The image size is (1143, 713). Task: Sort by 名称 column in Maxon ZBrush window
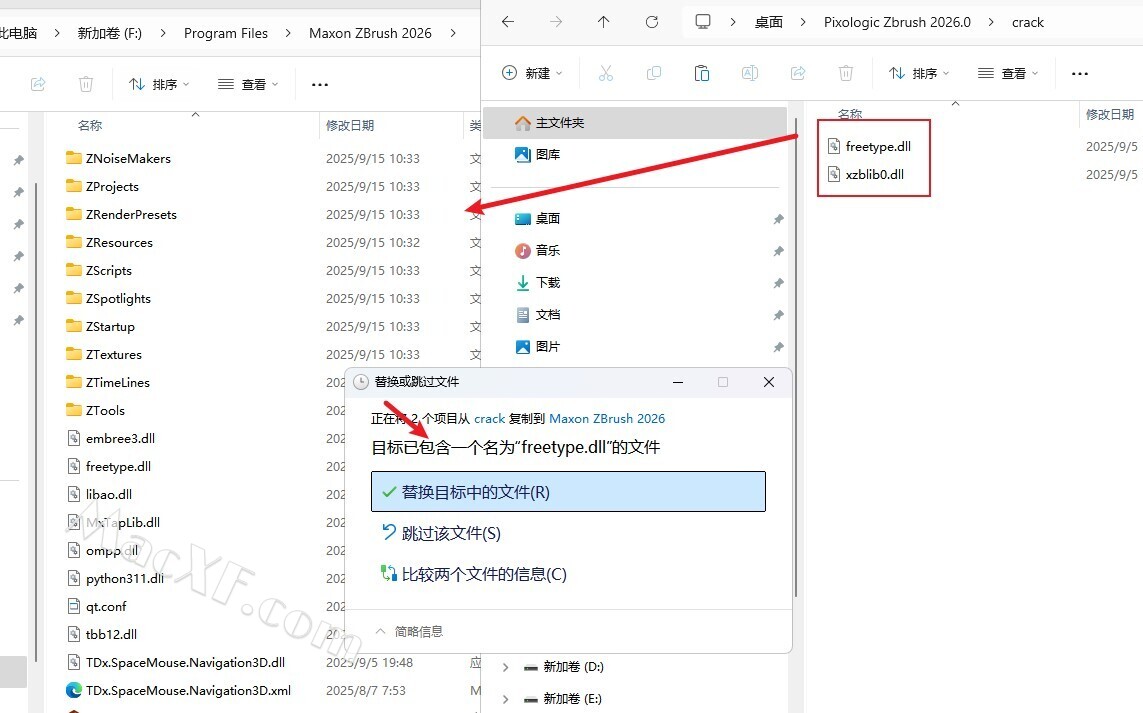(x=90, y=125)
